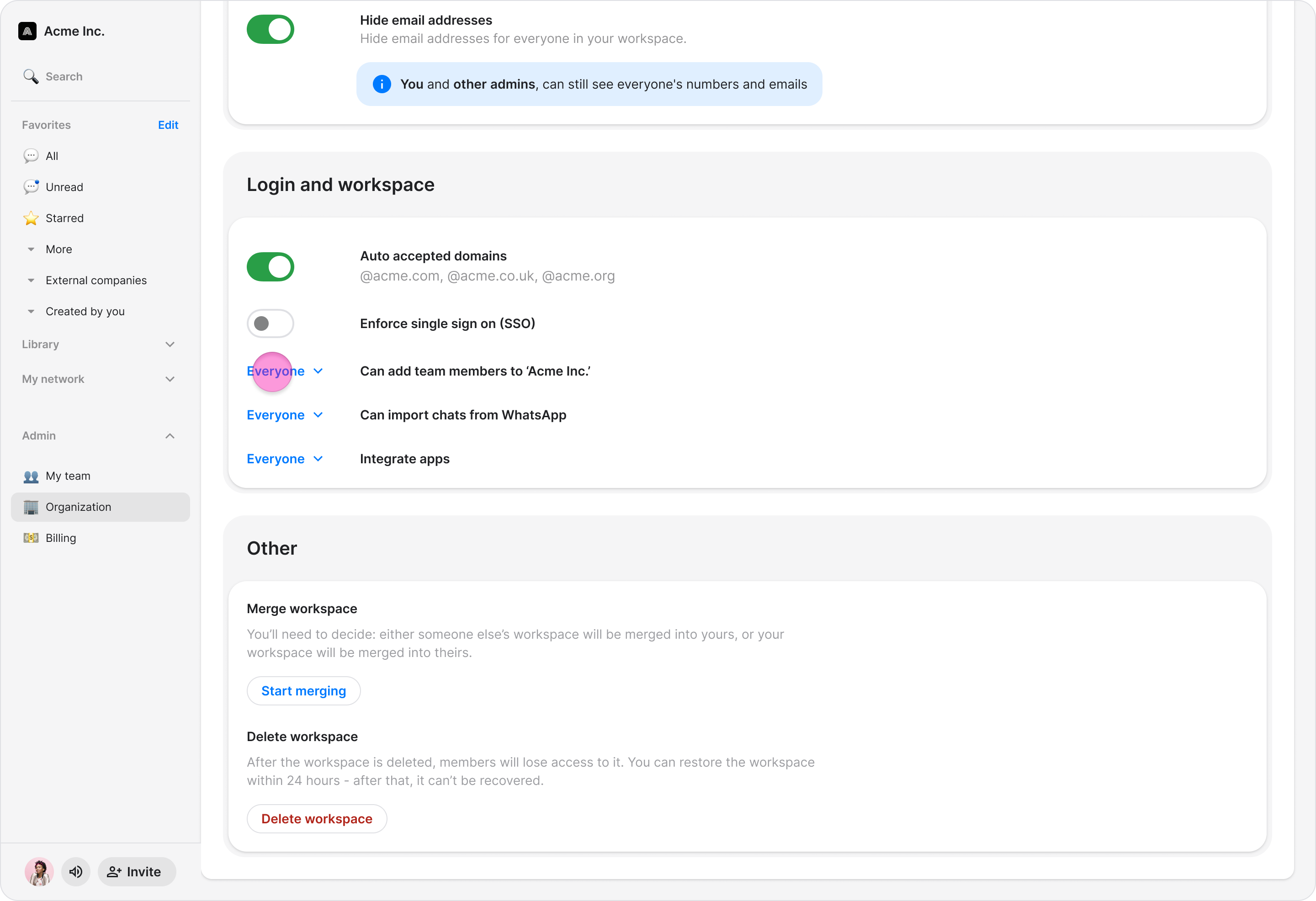Click the magnifying glass search icon
The width and height of the screenshot is (1316, 901).
tap(31, 76)
